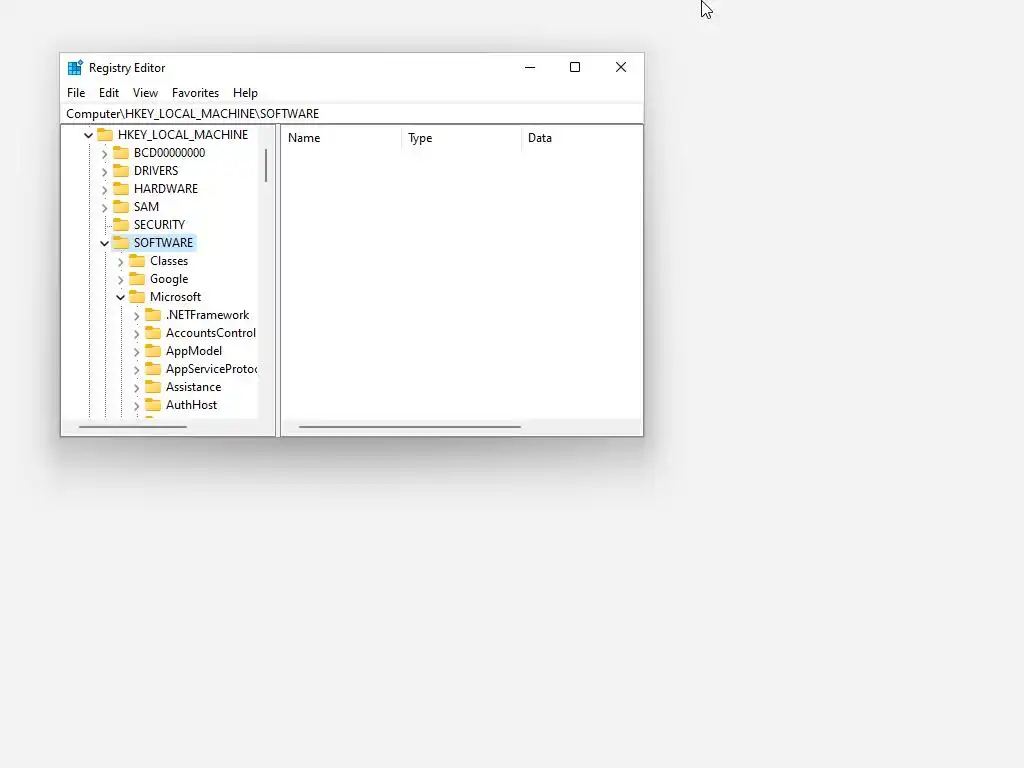Select the Google key label
Viewport: 1024px width, 768px height.
[x=169, y=279]
